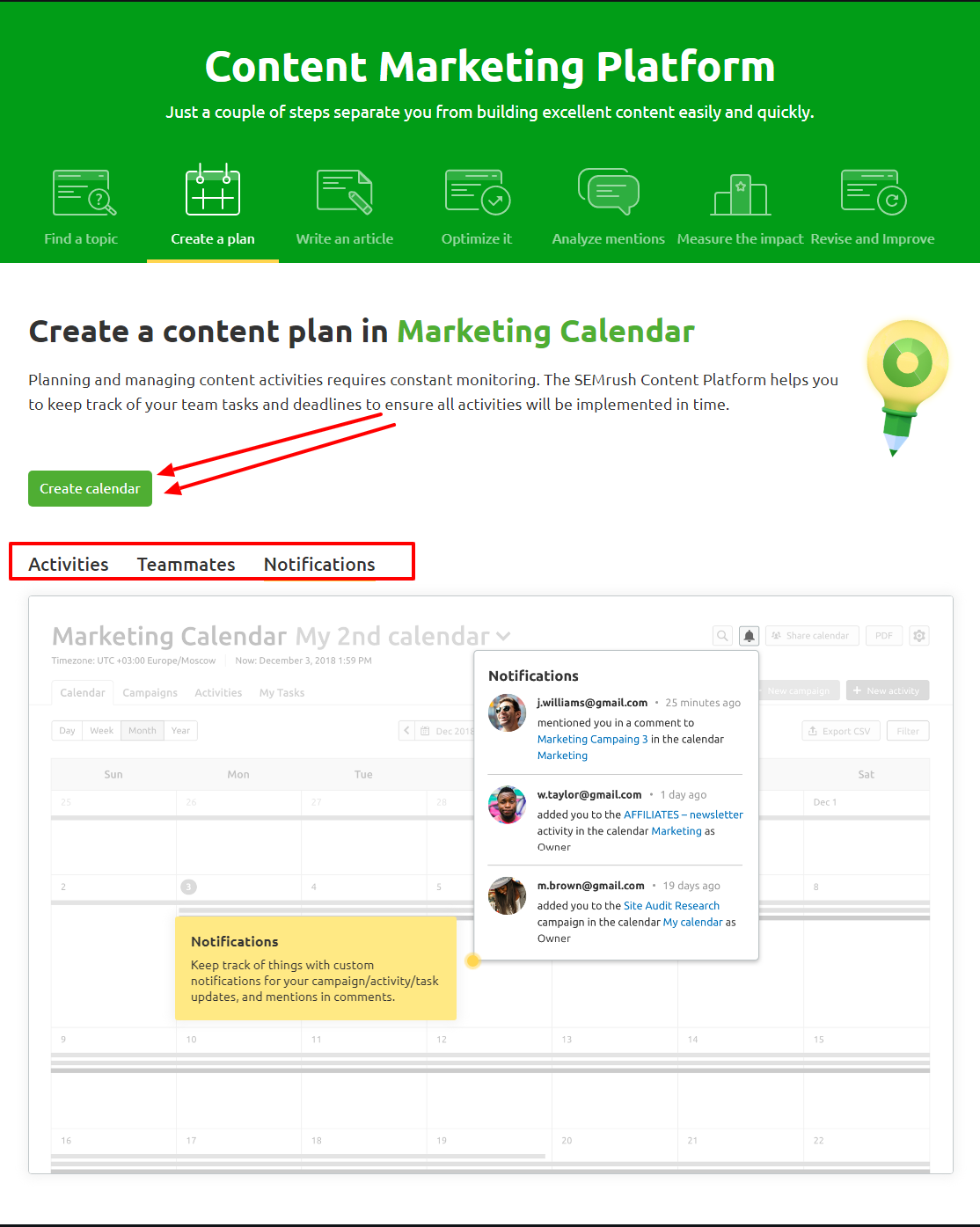Select the Month view

click(x=143, y=731)
